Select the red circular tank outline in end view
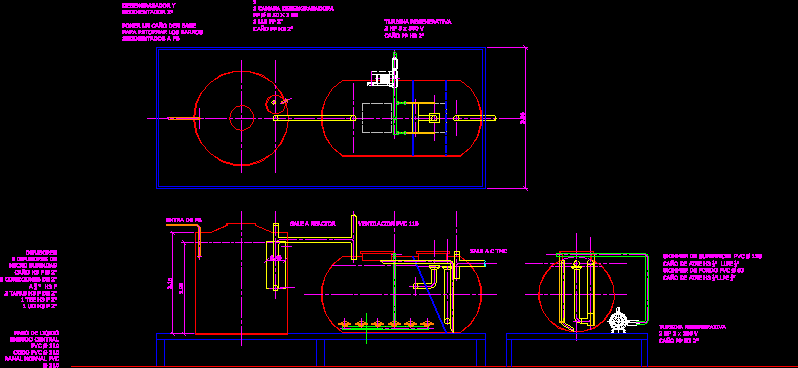This screenshot has height=368, width=798. point(577,292)
